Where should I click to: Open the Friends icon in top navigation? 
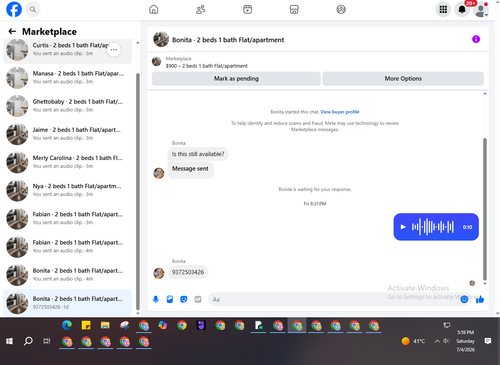pos(200,9)
